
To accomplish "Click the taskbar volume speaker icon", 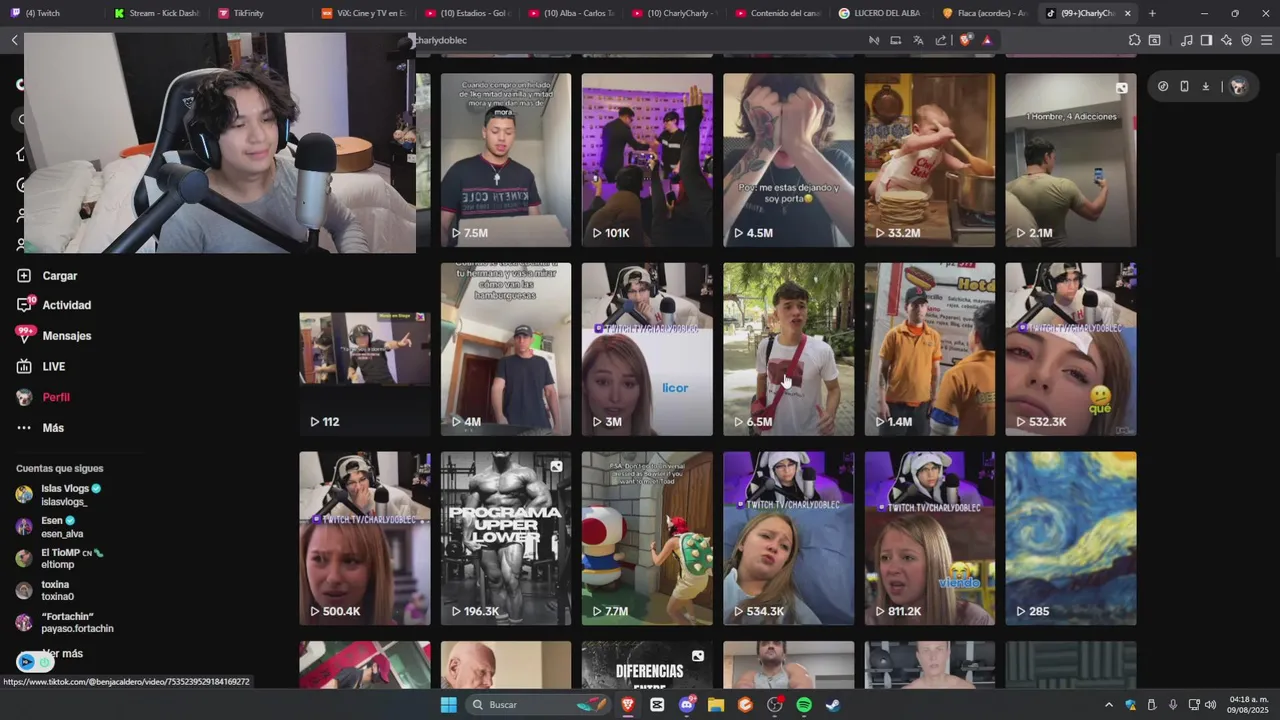I will (x=1211, y=705).
